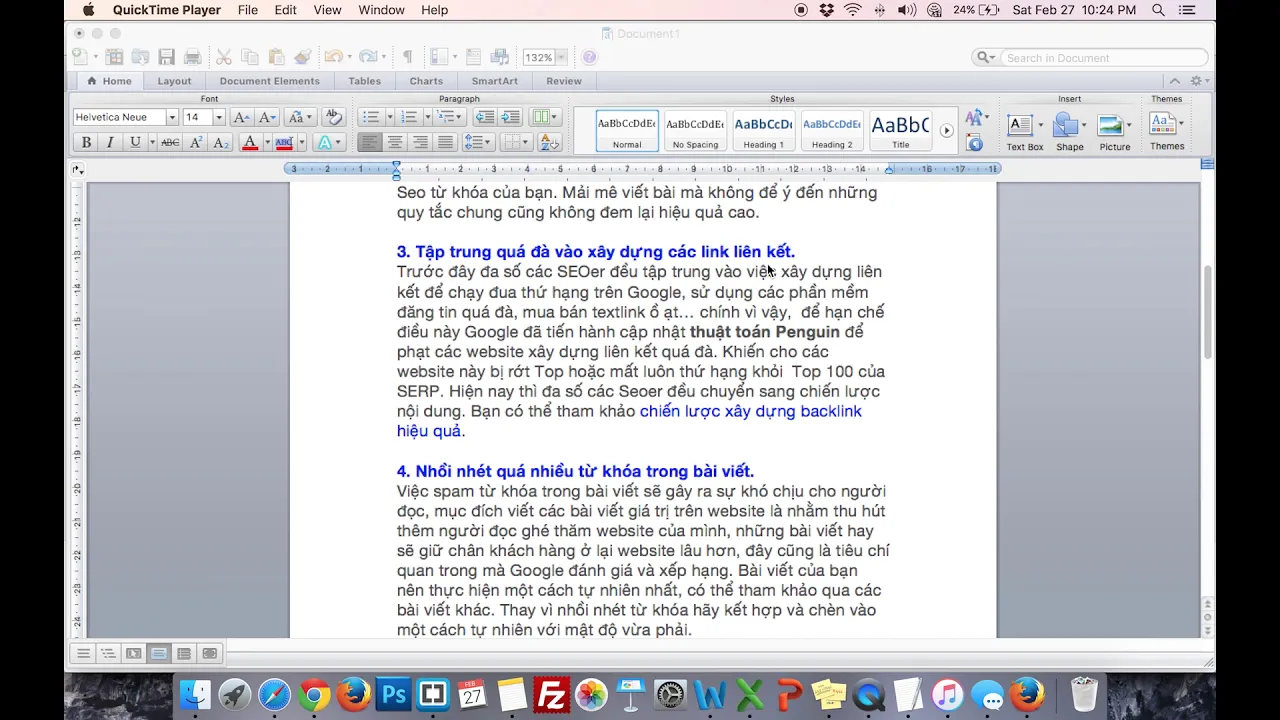Viewport: 1280px width, 720px height.
Task: Click the Paste clipboard icon
Action: (x=276, y=57)
